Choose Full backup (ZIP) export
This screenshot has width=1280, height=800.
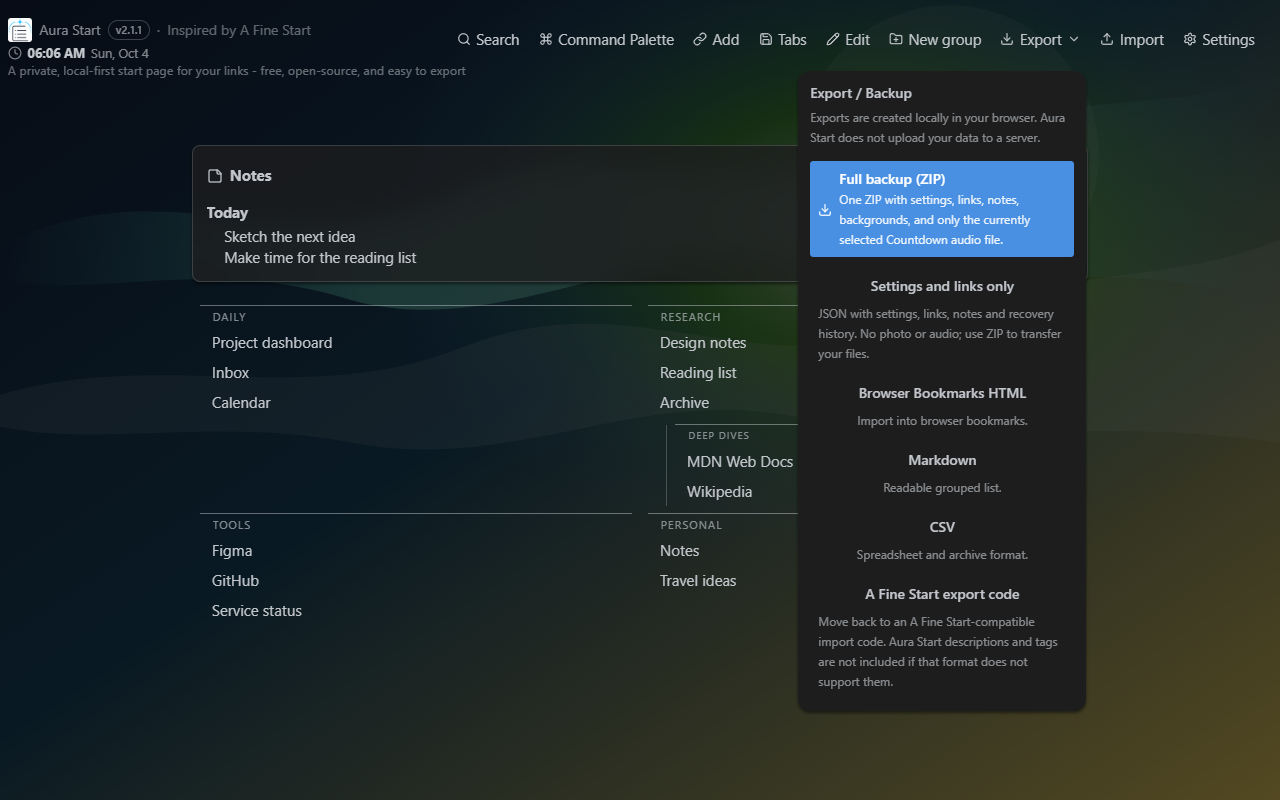[942, 209]
